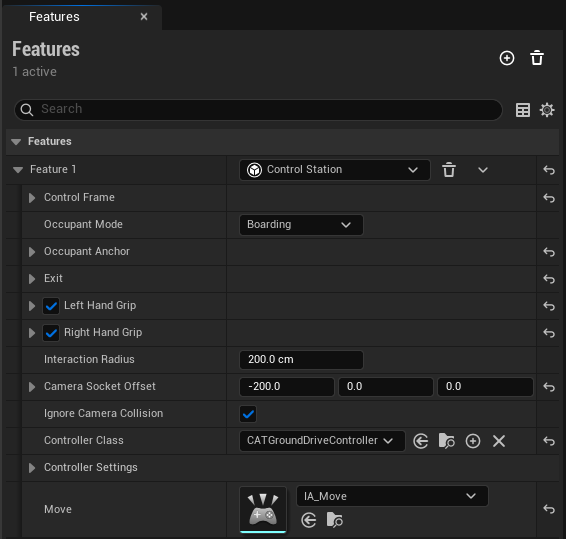Expand Controller Settings
566x539 pixels.
click(32, 468)
